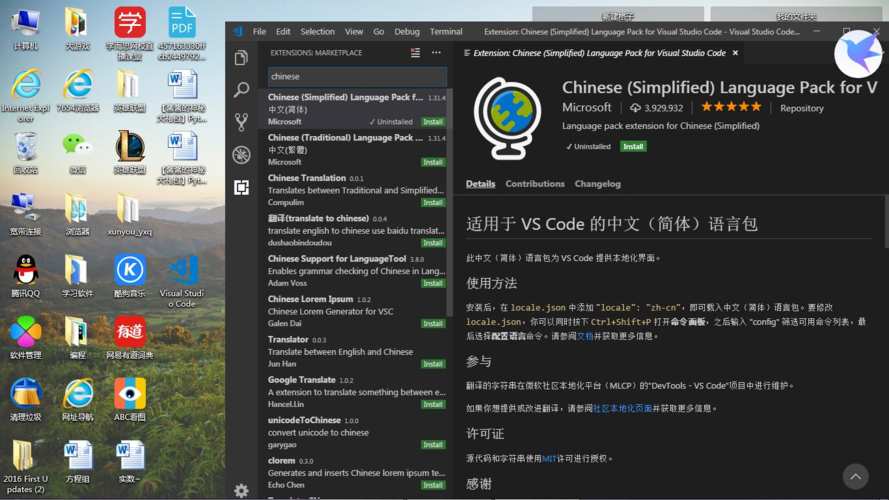Open the Source Control view
The width and height of the screenshot is (889, 500).
pos(242,122)
